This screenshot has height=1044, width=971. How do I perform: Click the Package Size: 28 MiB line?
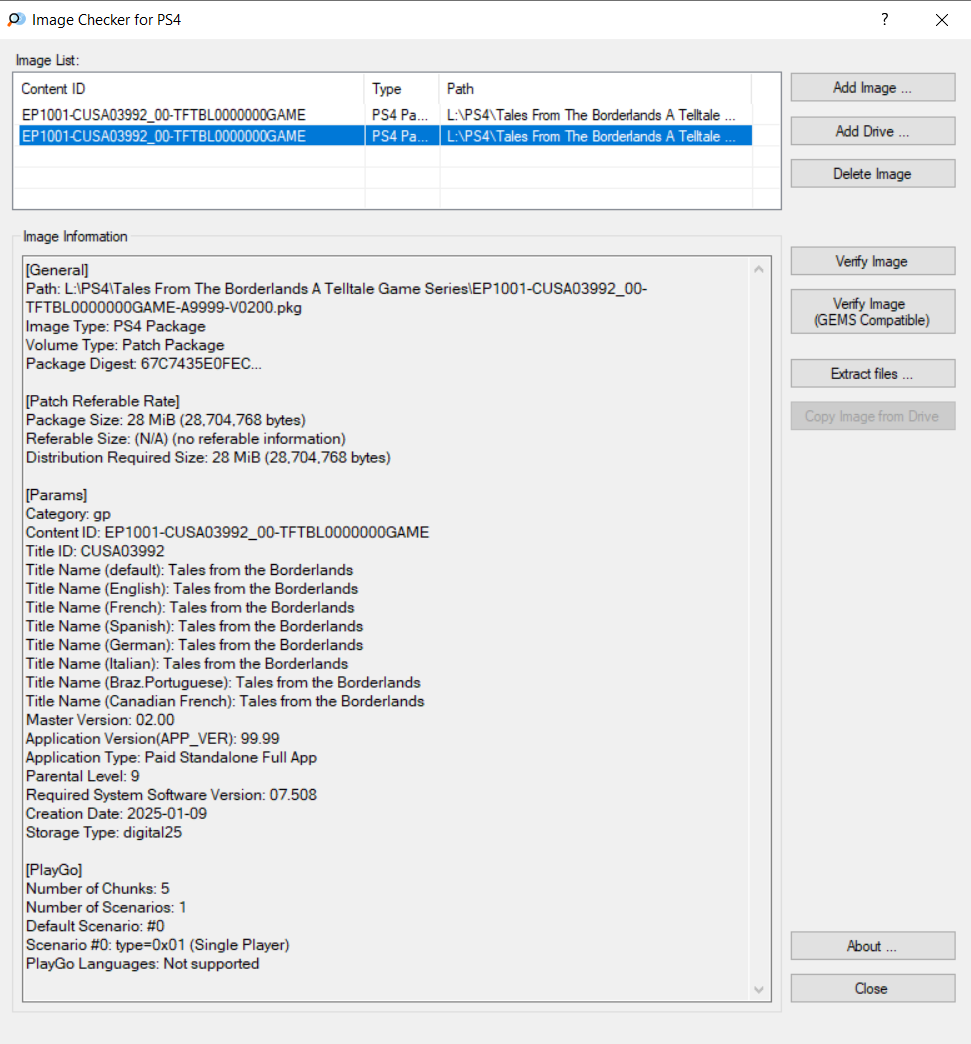click(x=166, y=420)
